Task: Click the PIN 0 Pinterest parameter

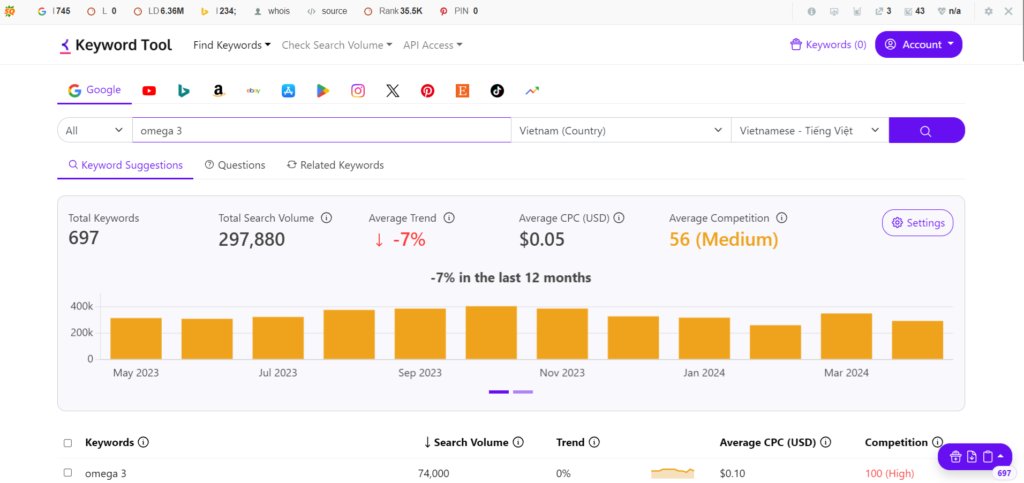Action: pyautogui.click(x=458, y=11)
